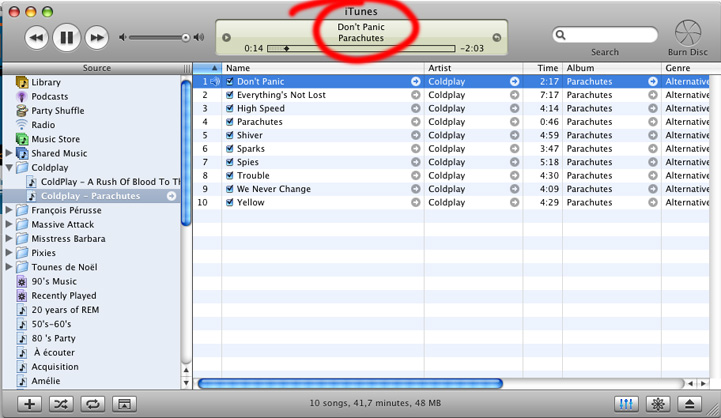
Task: Click the Burn Disc icon
Action: click(x=688, y=33)
